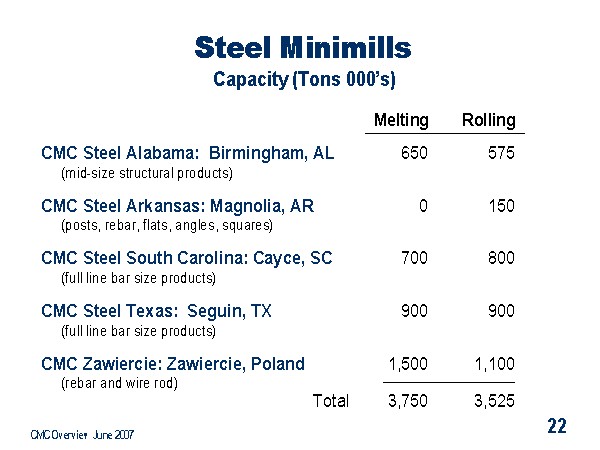Select the CMC Steel Arkansas row label
This screenshot has height=450, width=600.
[177, 206]
